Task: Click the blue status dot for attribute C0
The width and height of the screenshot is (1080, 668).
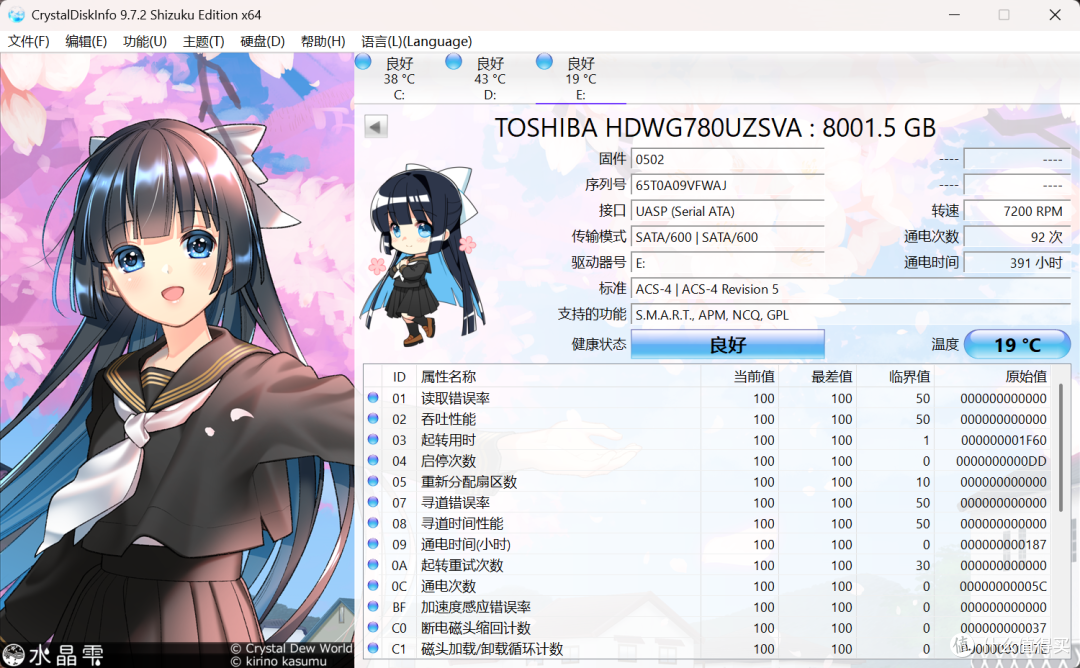Action: (373, 627)
